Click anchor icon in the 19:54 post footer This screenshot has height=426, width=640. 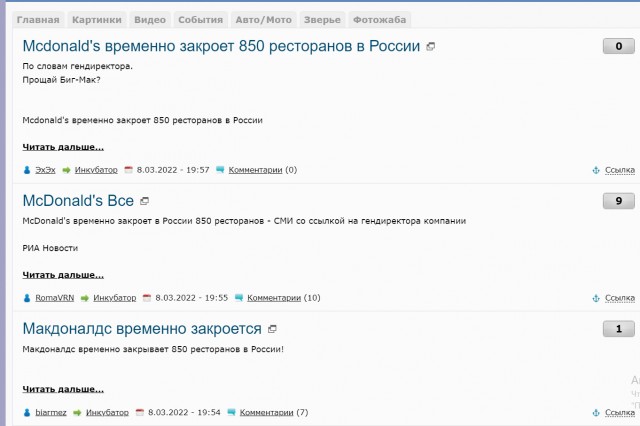596,413
